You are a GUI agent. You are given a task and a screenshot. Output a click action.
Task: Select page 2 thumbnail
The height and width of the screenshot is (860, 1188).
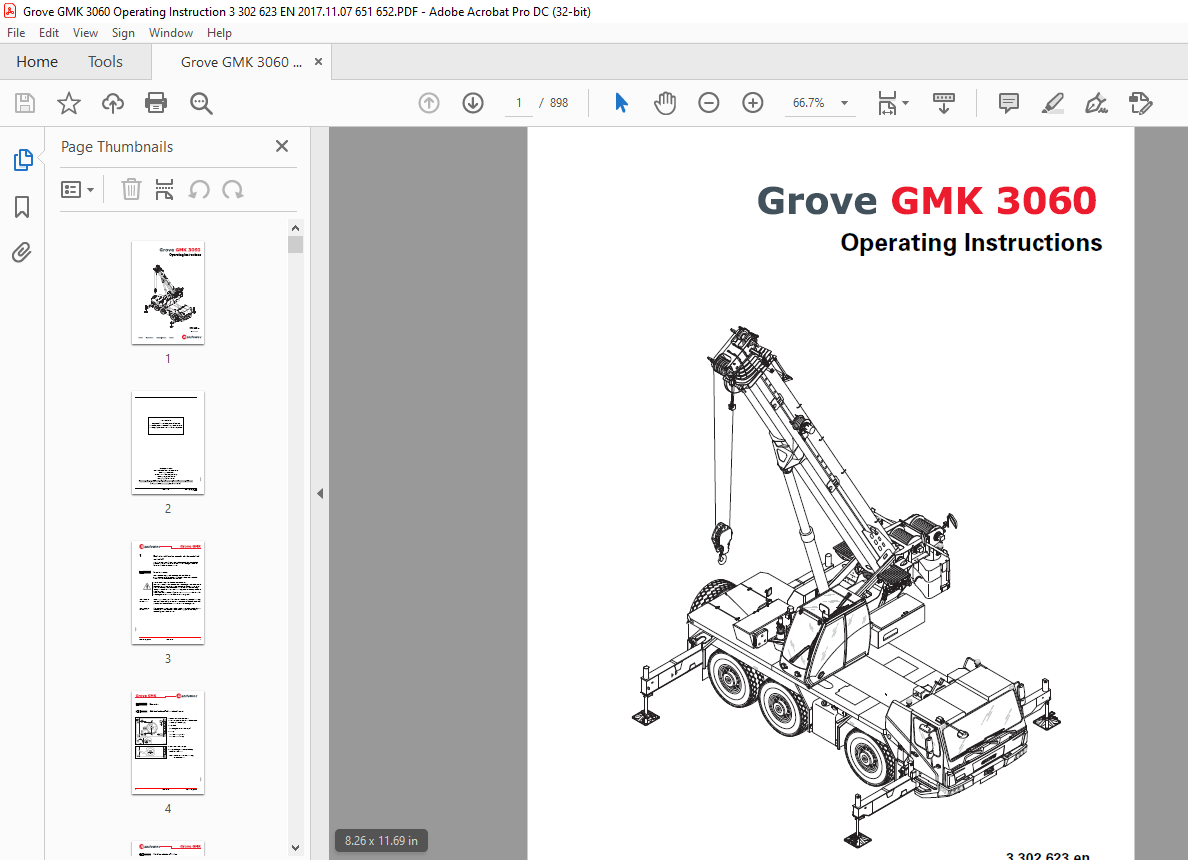tap(167, 443)
